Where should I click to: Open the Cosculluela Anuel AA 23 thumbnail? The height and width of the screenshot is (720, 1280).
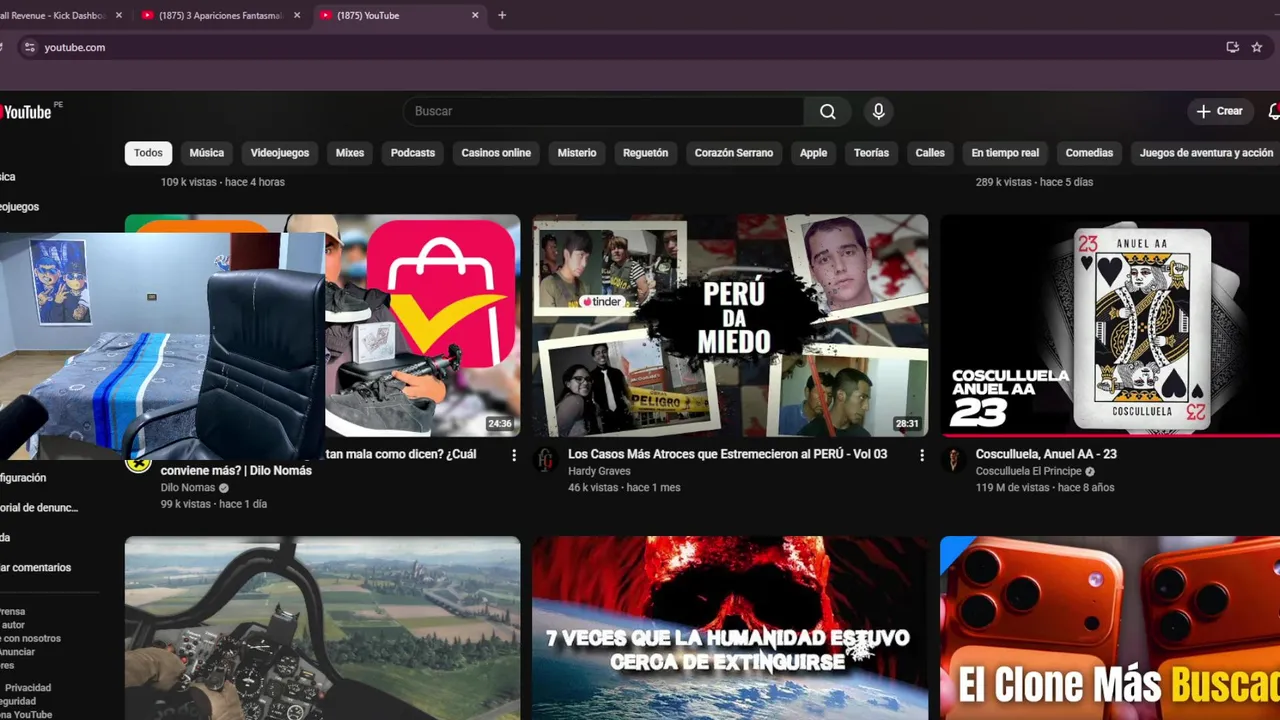[x=1110, y=325]
